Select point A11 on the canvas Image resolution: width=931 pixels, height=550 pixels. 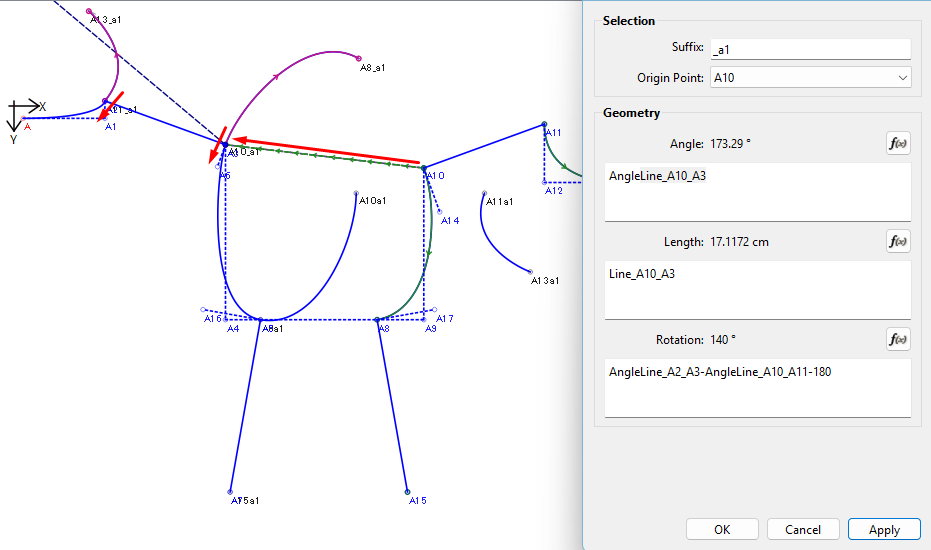coord(544,125)
